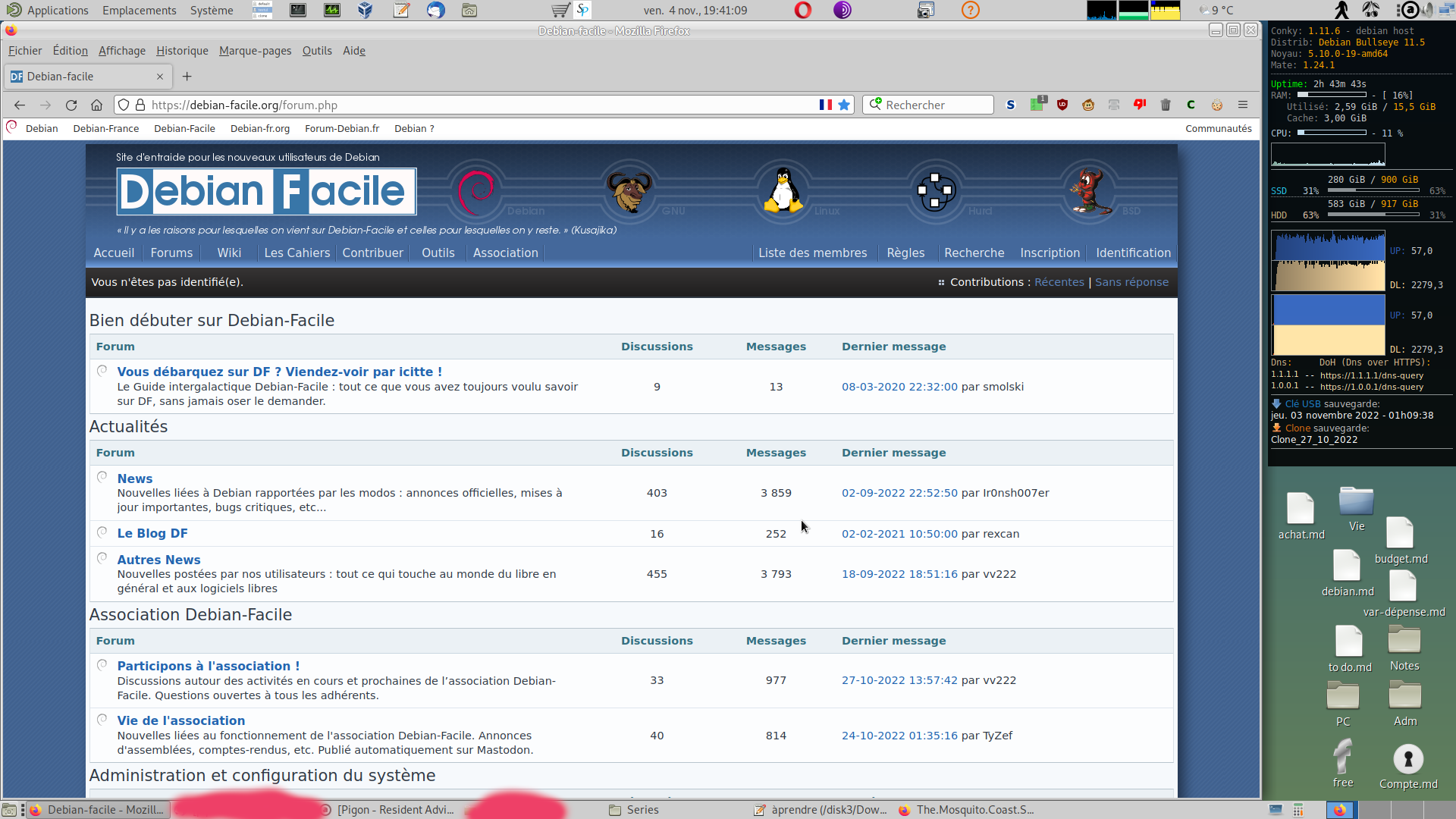
Task: Open the News forum link
Action: [x=135, y=479]
